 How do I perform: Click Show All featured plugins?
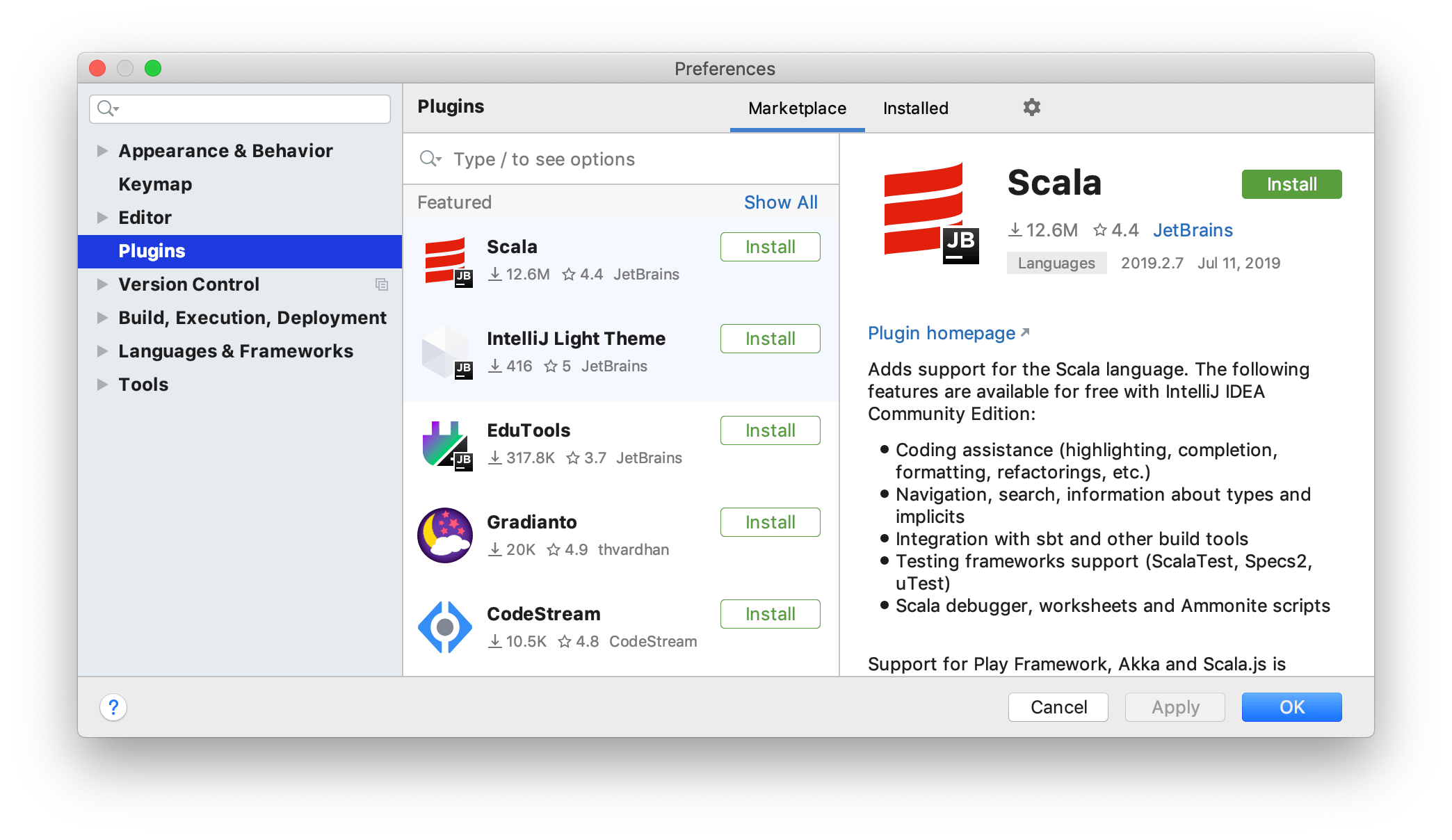tap(780, 203)
